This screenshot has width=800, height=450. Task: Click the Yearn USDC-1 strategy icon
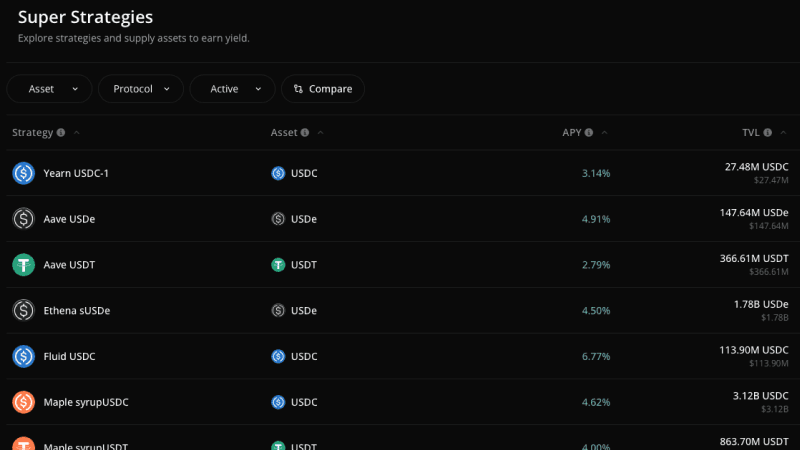[23, 173]
